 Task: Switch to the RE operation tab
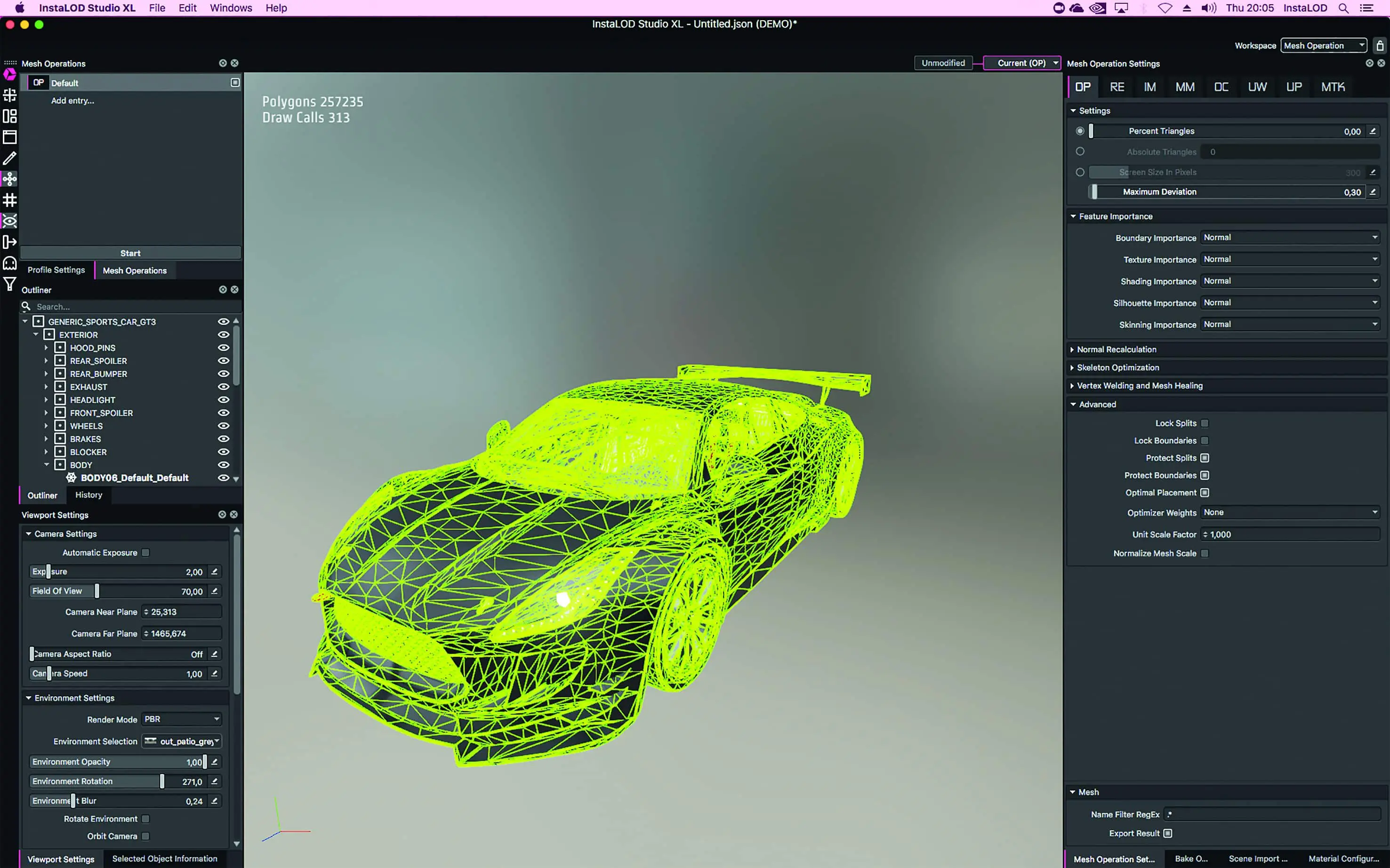pos(1117,87)
